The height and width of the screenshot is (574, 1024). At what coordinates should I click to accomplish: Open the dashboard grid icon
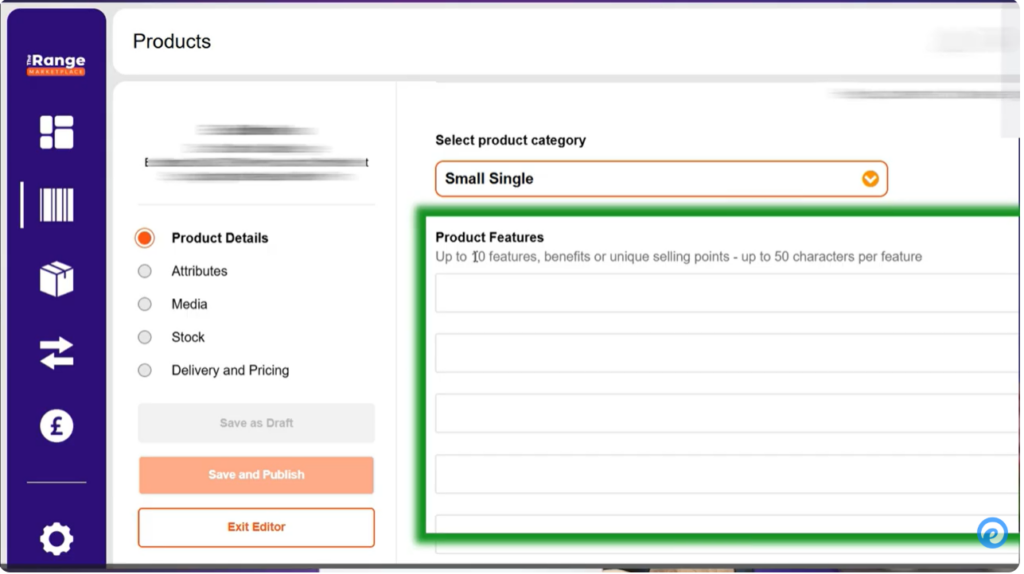point(56,132)
